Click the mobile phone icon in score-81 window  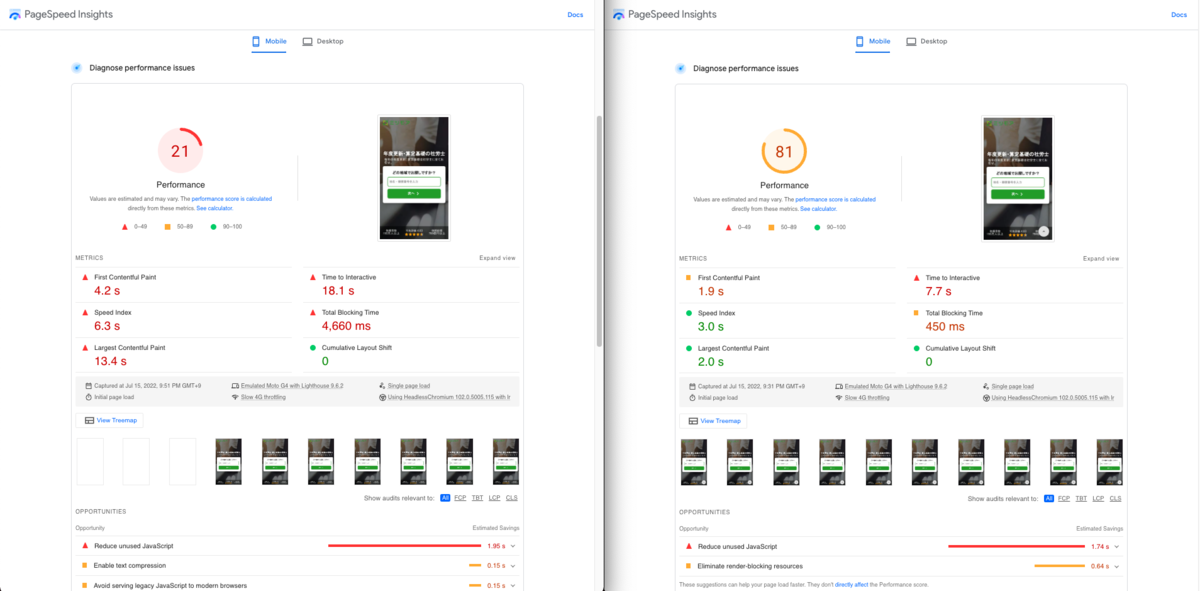(x=860, y=41)
